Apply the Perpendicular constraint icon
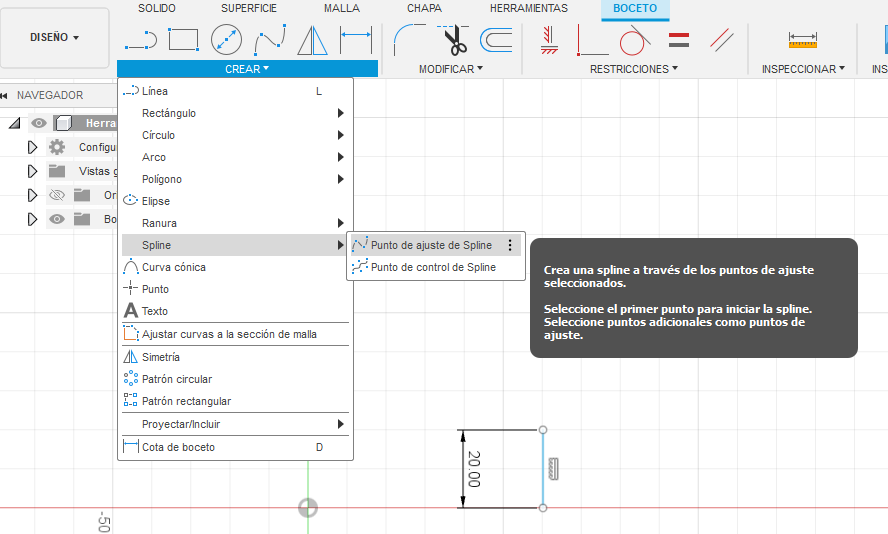The height and width of the screenshot is (534, 888). (x=592, y=40)
